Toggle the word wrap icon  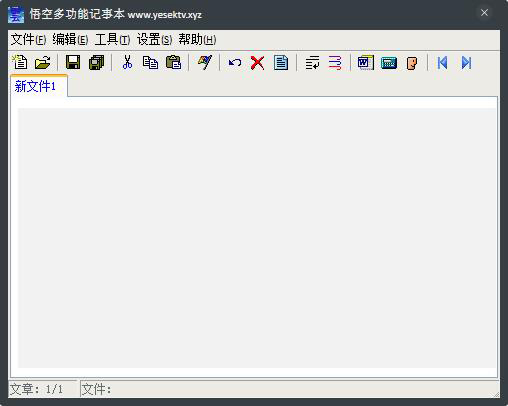(312, 62)
